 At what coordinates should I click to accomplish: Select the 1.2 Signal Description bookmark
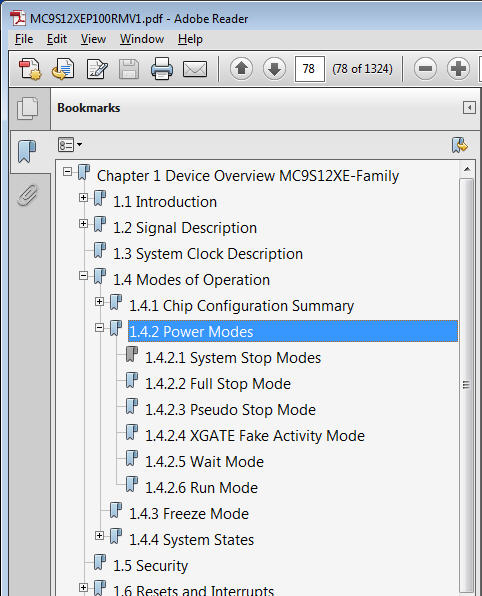(x=185, y=228)
